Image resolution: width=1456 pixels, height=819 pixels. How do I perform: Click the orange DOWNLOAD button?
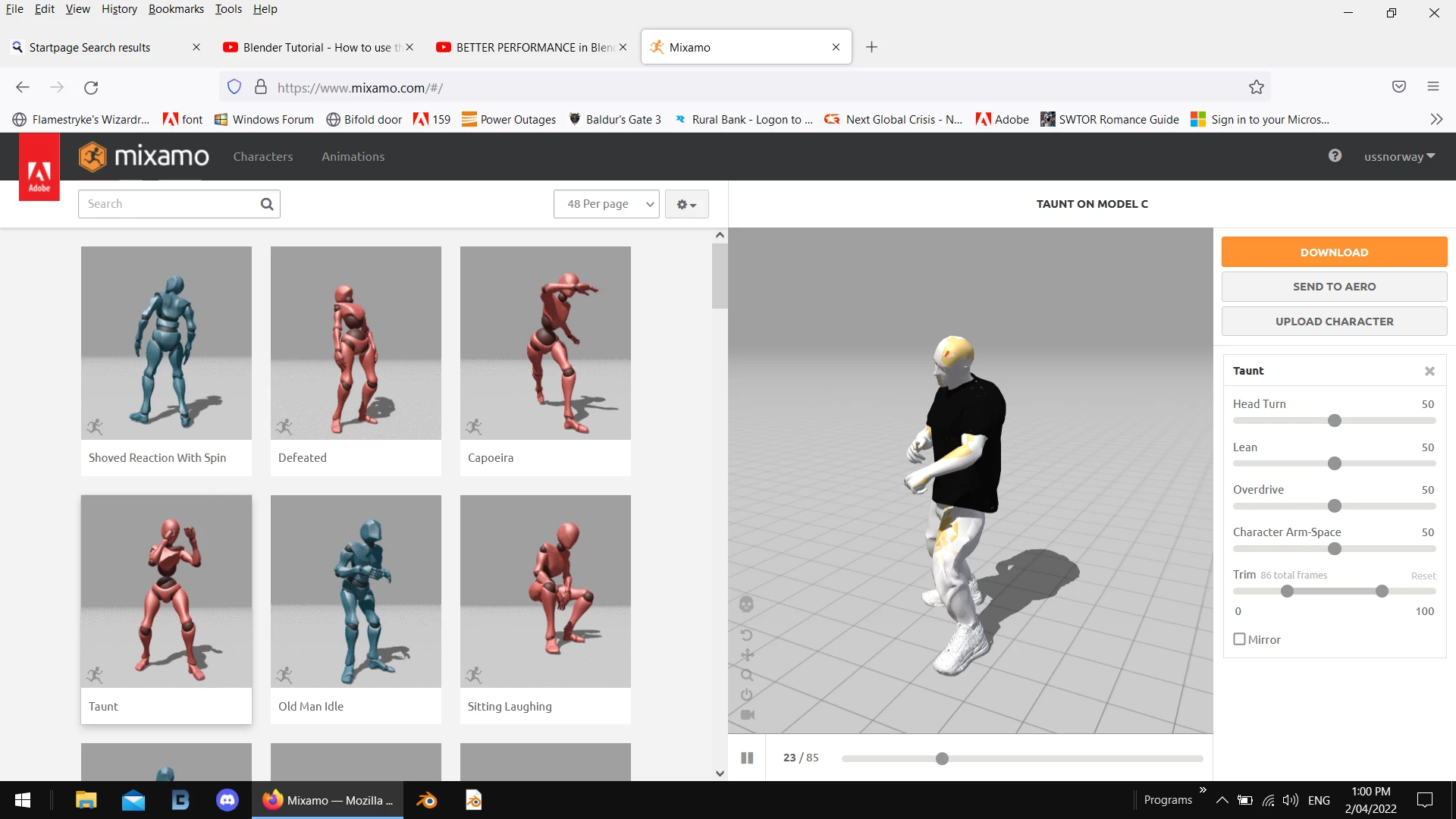pyautogui.click(x=1334, y=253)
